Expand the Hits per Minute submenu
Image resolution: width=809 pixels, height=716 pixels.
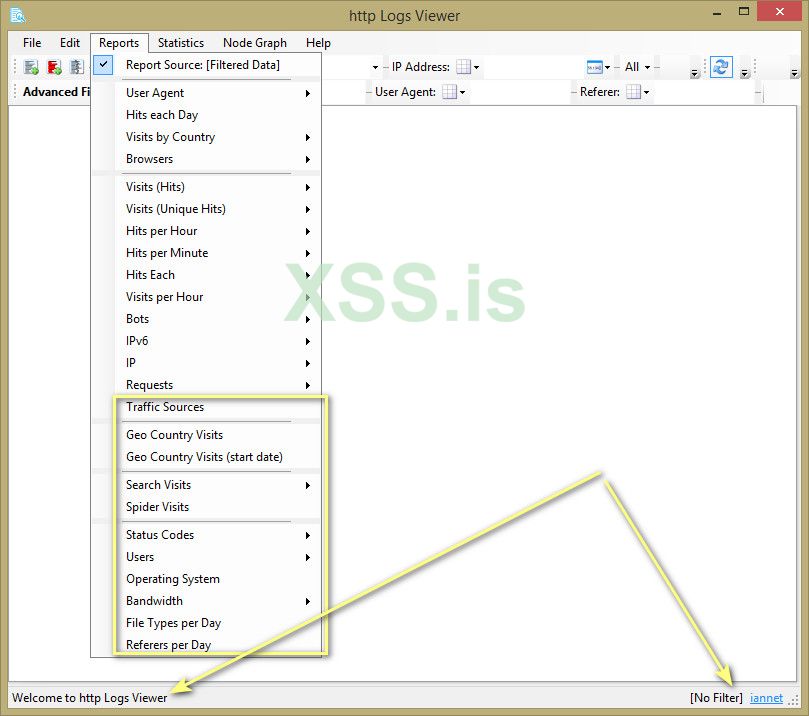[x=206, y=253]
